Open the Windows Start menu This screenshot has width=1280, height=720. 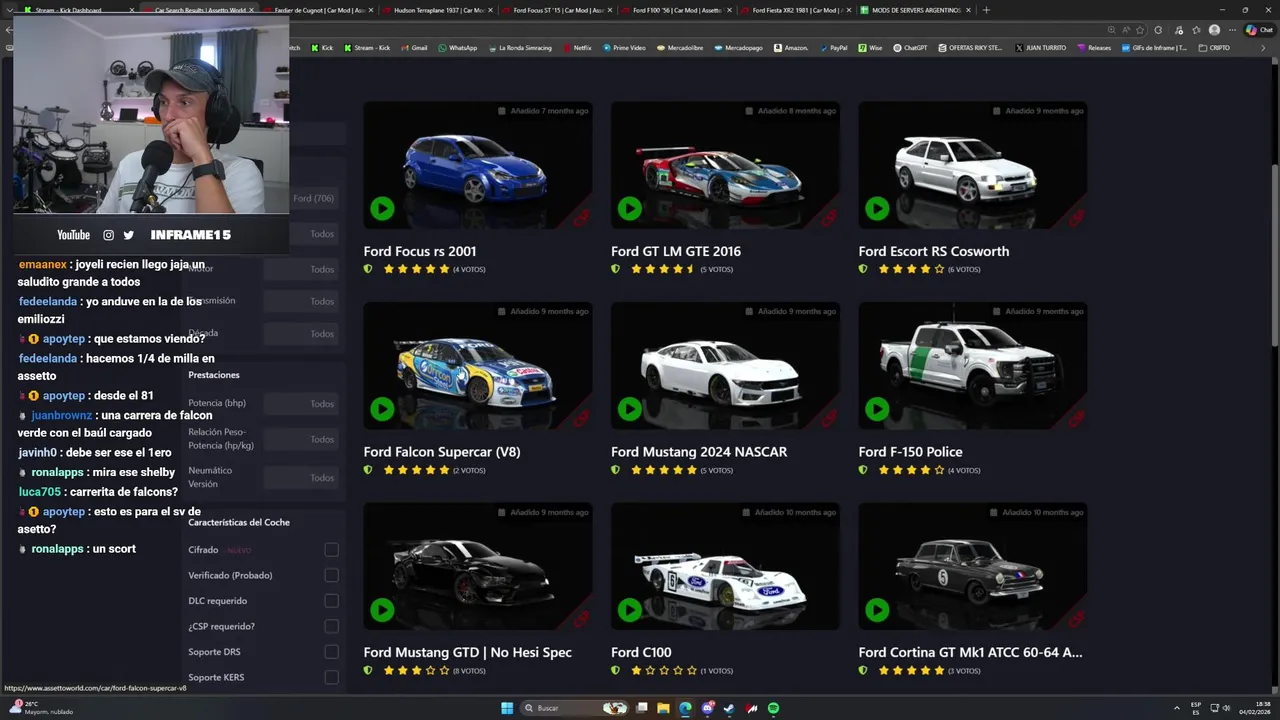coord(507,708)
